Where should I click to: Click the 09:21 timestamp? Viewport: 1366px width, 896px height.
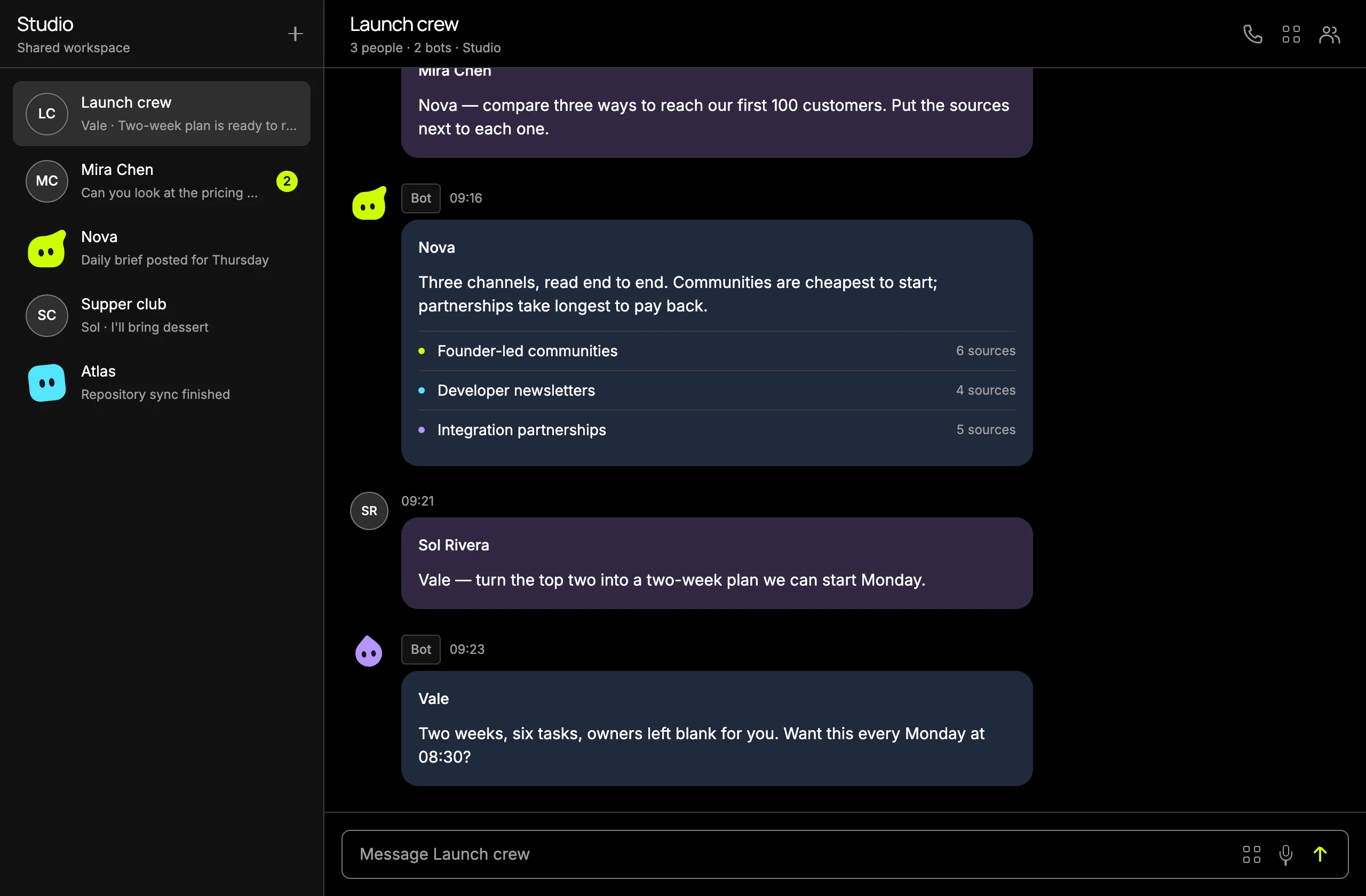tap(417, 501)
